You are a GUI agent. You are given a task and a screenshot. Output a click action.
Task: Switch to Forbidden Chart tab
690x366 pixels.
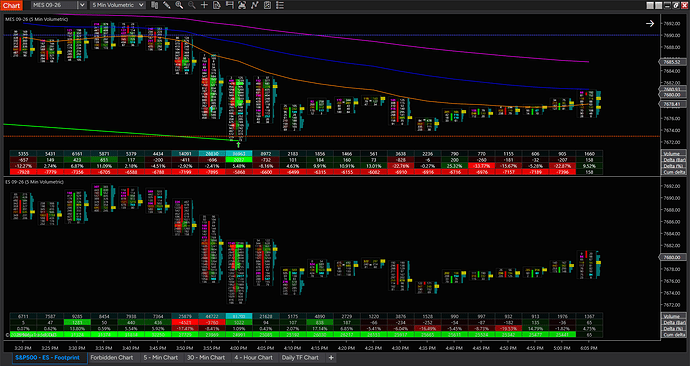pos(112,358)
